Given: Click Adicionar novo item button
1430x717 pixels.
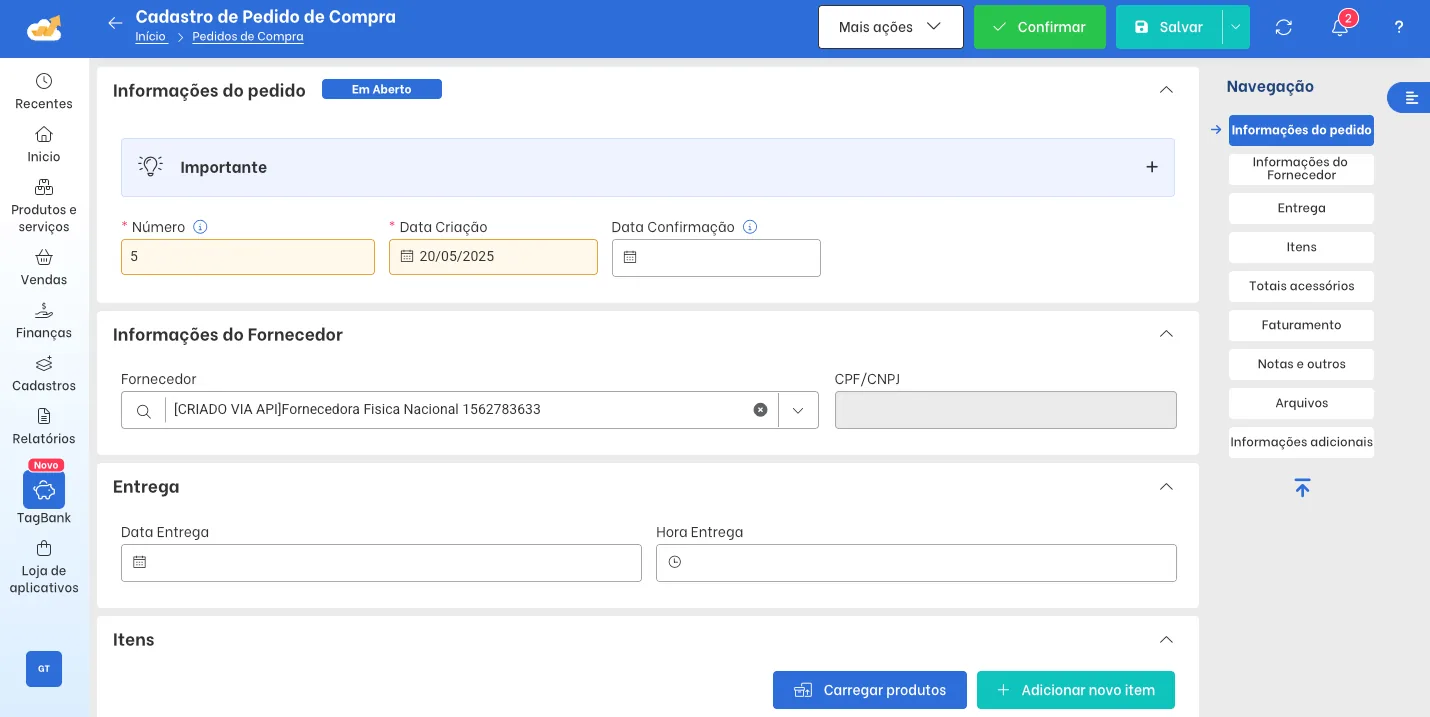Looking at the screenshot, I should pyautogui.click(x=1076, y=690).
